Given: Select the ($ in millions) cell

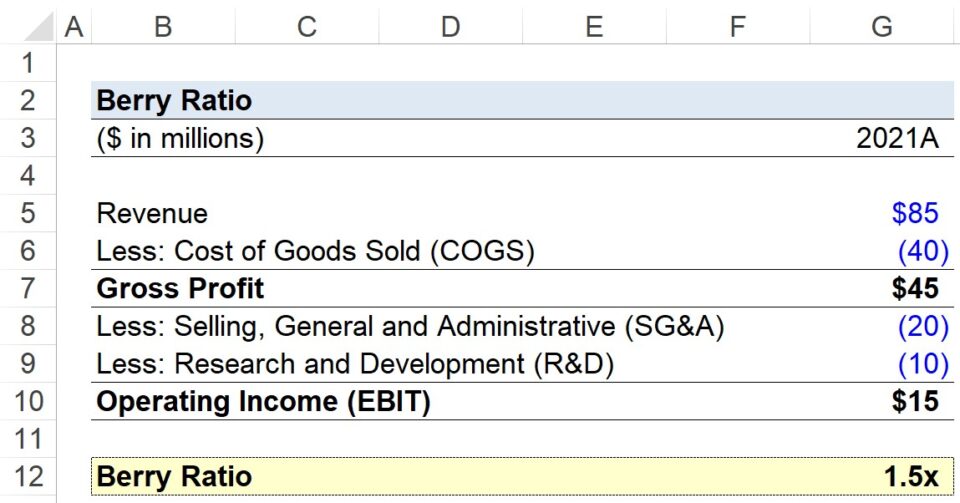Looking at the screenshot, I should pyautogui.click(x=180, y=139).
